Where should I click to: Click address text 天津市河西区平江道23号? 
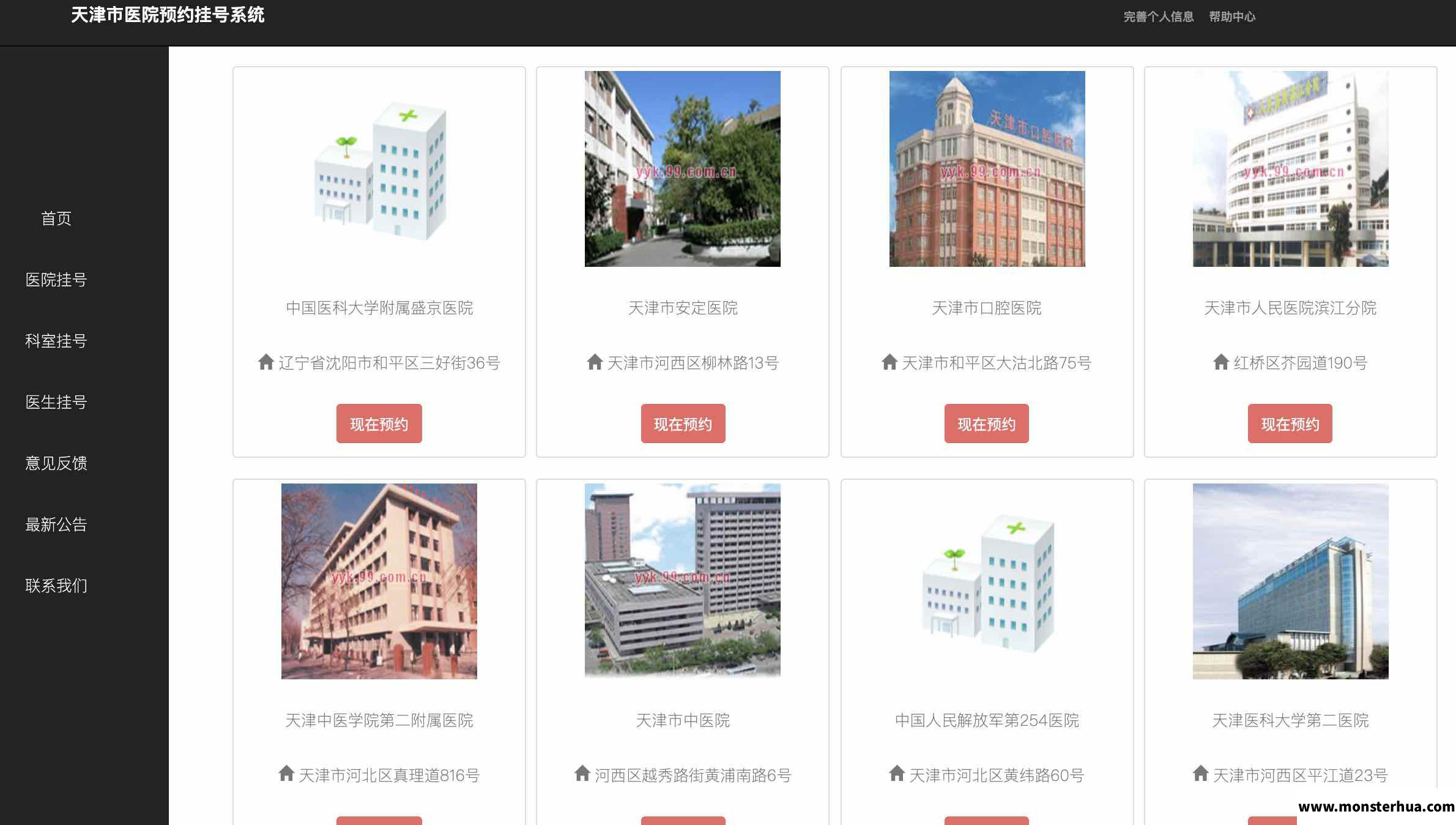pyautogui.click(x=1300, y=775)
